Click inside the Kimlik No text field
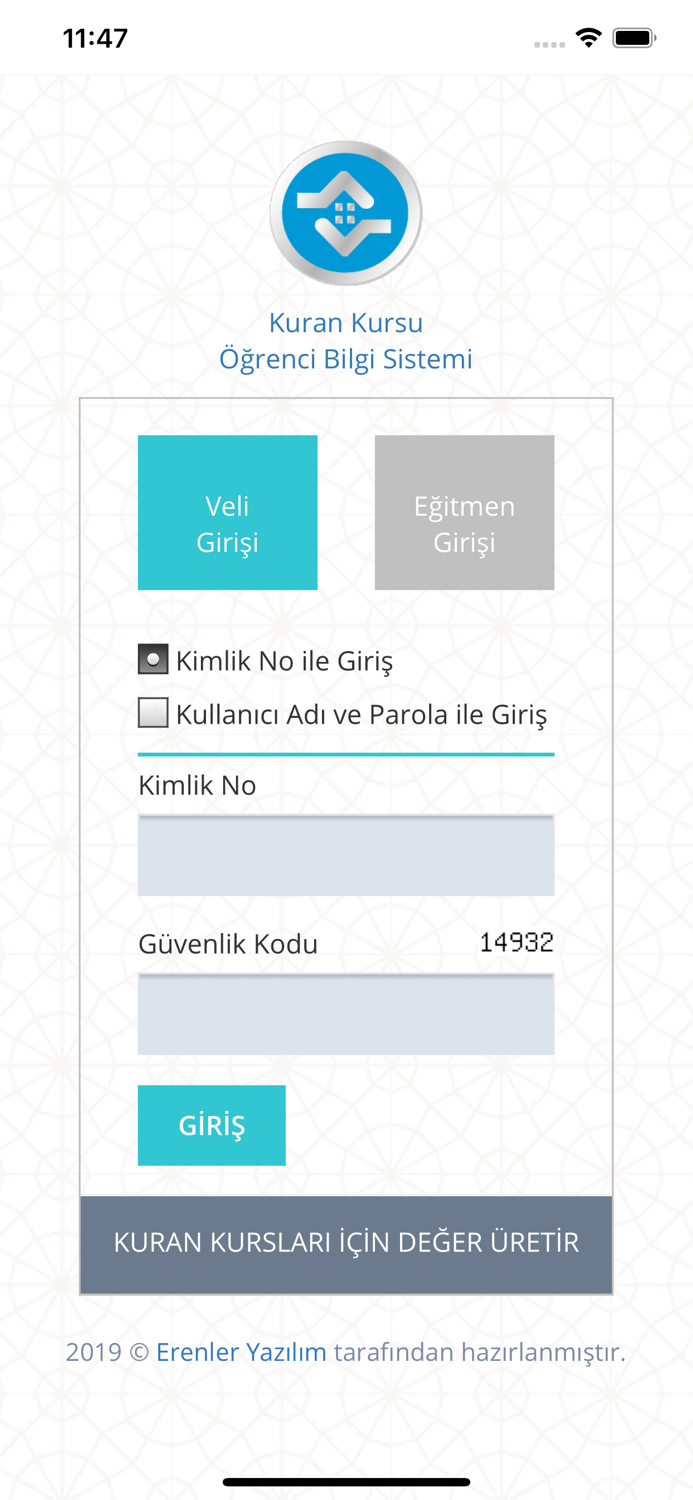 pos(346,855)
